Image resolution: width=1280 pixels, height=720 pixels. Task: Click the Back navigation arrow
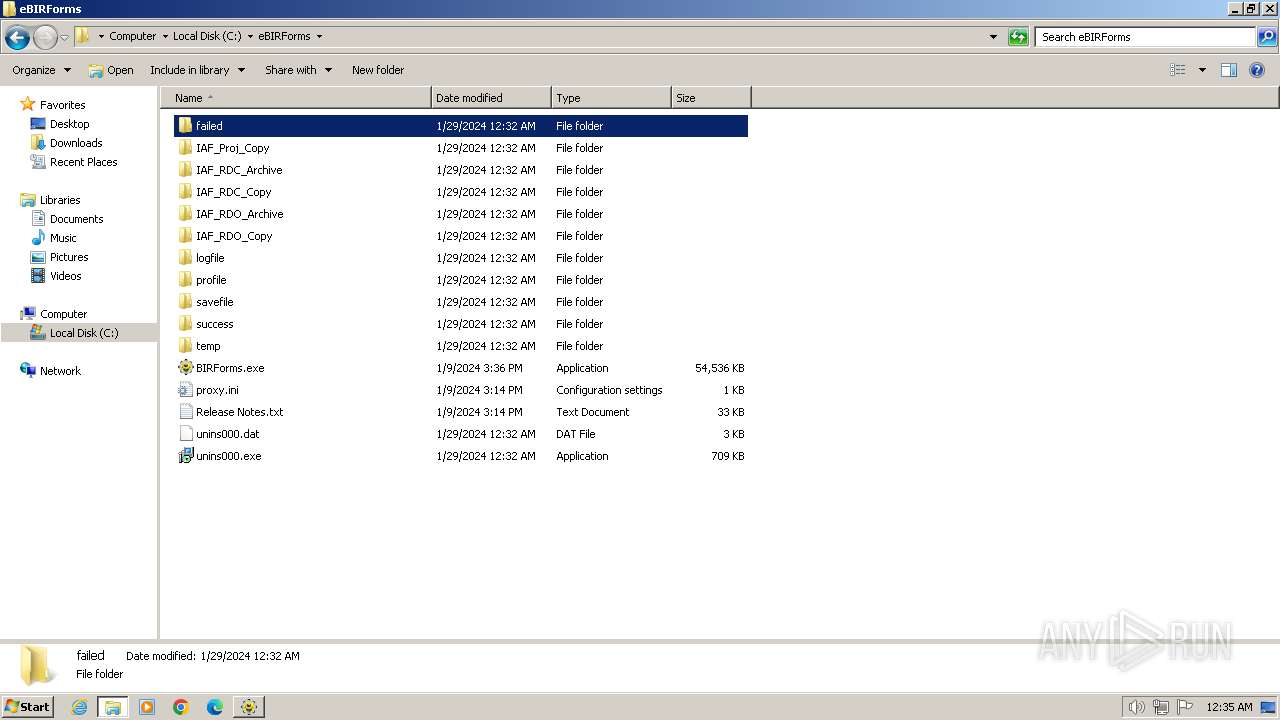[17, 37]
